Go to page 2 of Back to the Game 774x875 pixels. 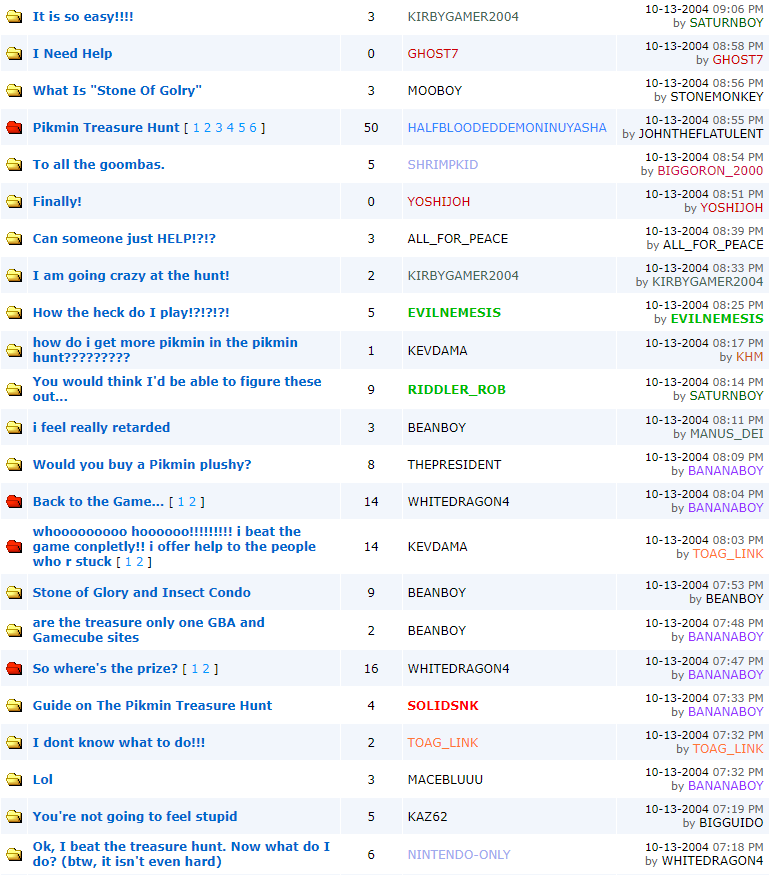[x=195, y=502]
